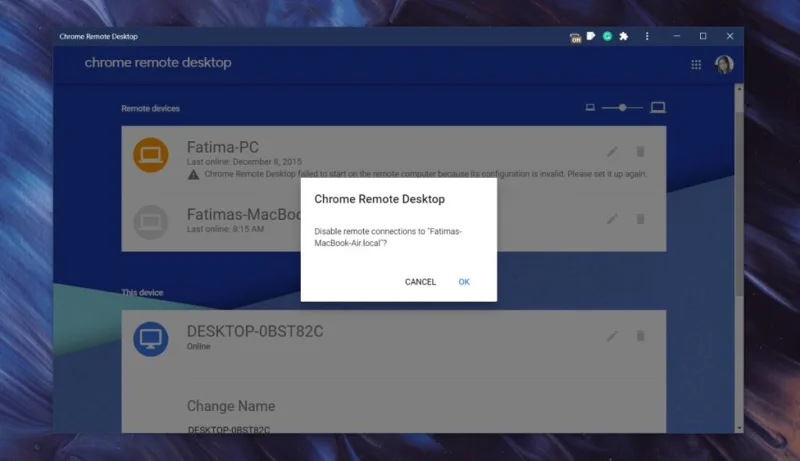Click the Change Name heading
This screenshot has height=461, width=800.
point(231,406)
